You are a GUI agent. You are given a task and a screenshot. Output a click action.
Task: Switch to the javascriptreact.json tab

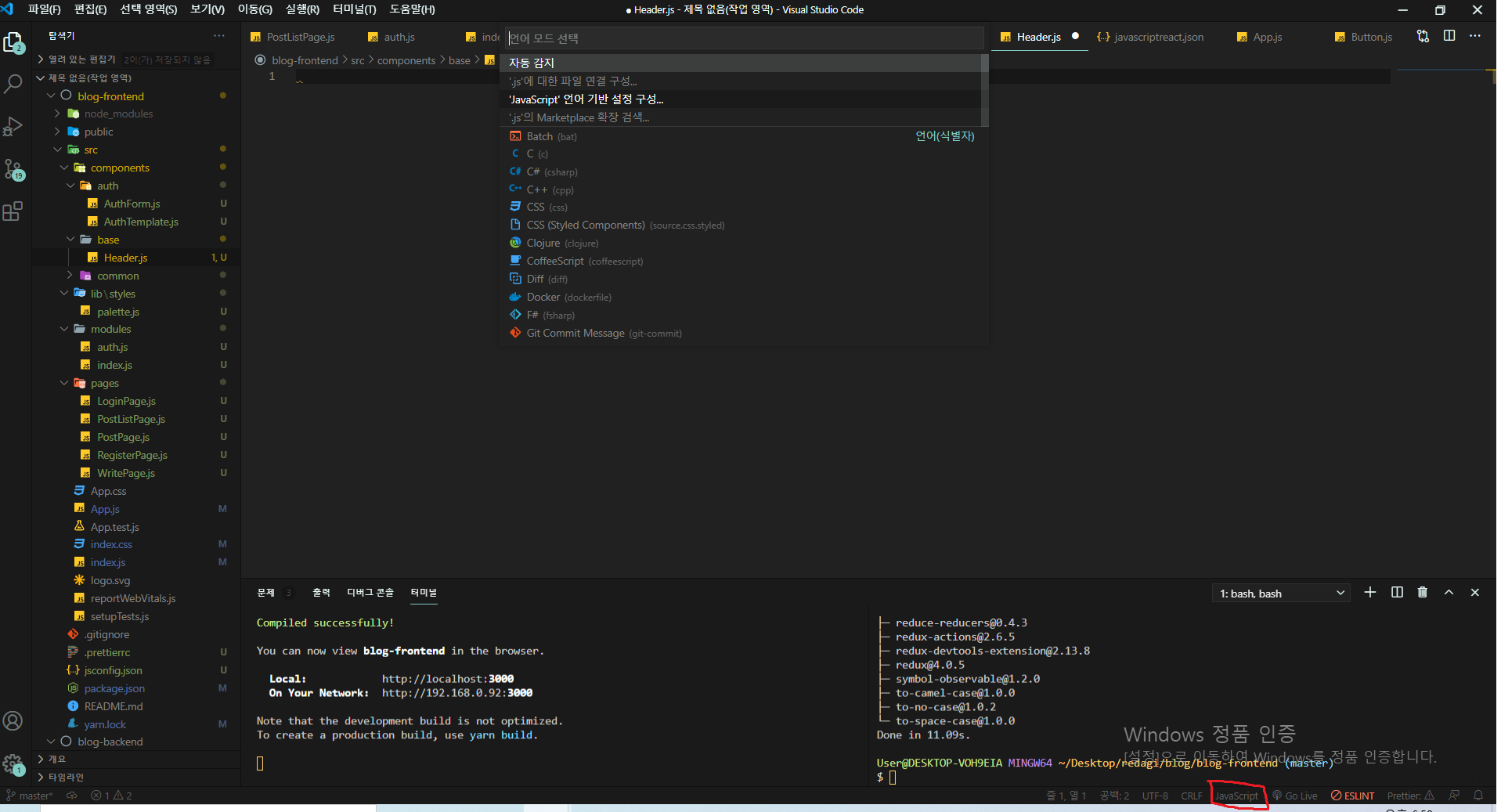(1159, 37)
